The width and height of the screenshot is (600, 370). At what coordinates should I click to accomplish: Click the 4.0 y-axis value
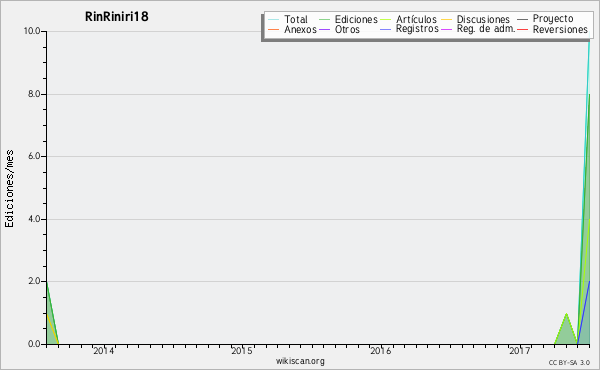tap(34, 219)
